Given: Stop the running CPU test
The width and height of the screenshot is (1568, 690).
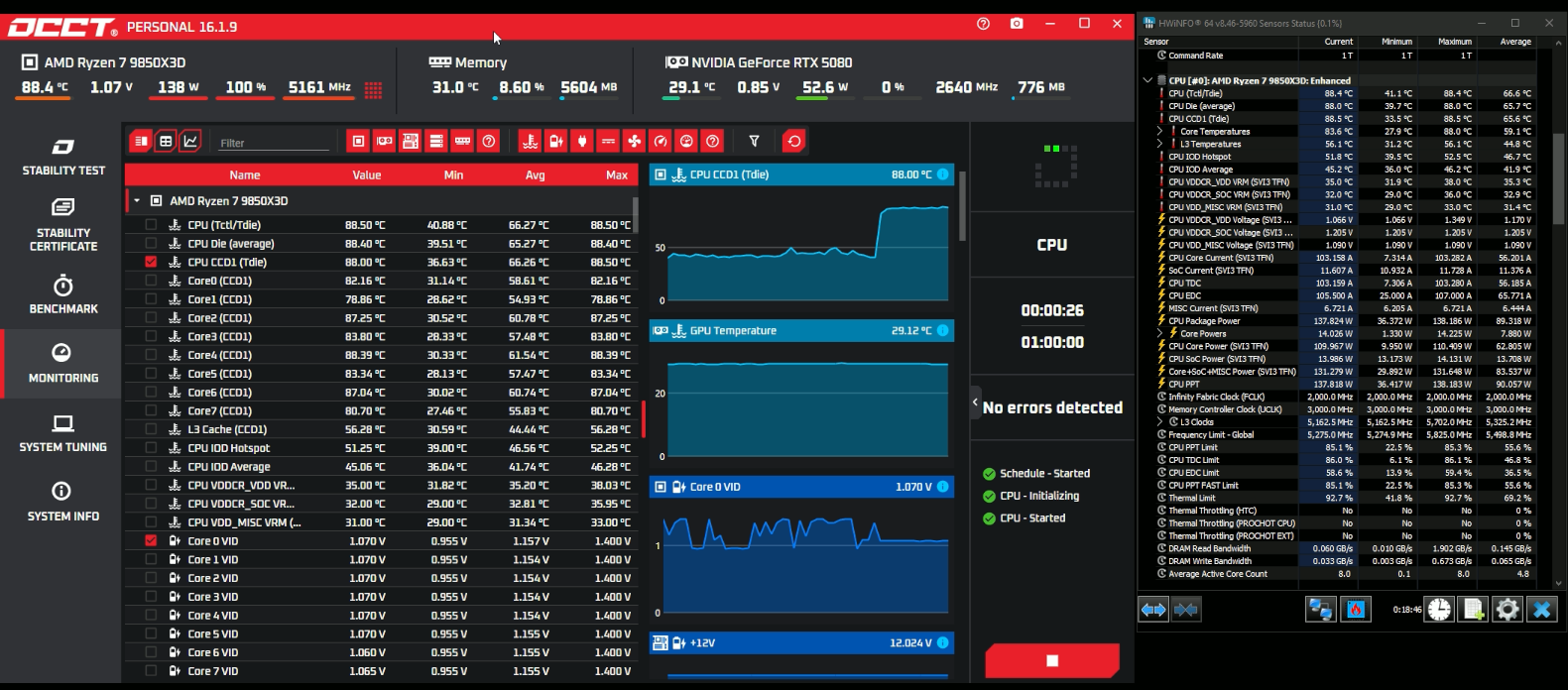Looking at the screenshot, I should (x=1052, y=660).
